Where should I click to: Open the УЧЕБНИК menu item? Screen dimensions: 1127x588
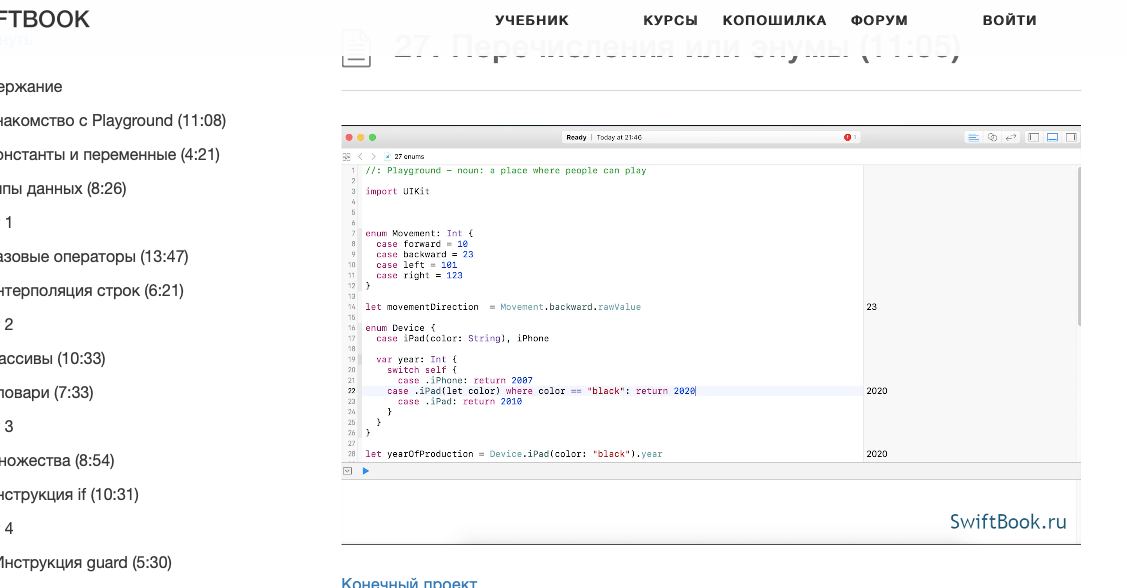(532, 20)
